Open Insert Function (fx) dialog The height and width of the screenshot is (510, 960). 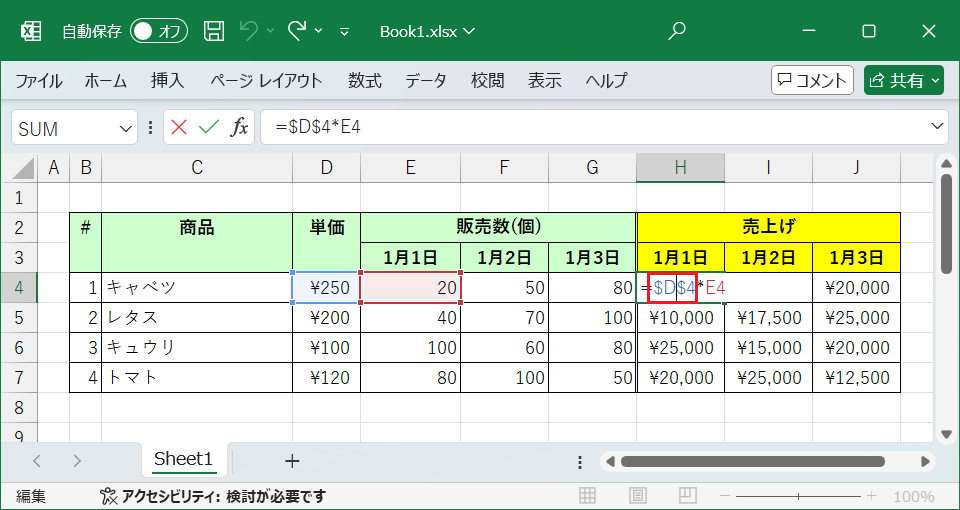point(239,127)
